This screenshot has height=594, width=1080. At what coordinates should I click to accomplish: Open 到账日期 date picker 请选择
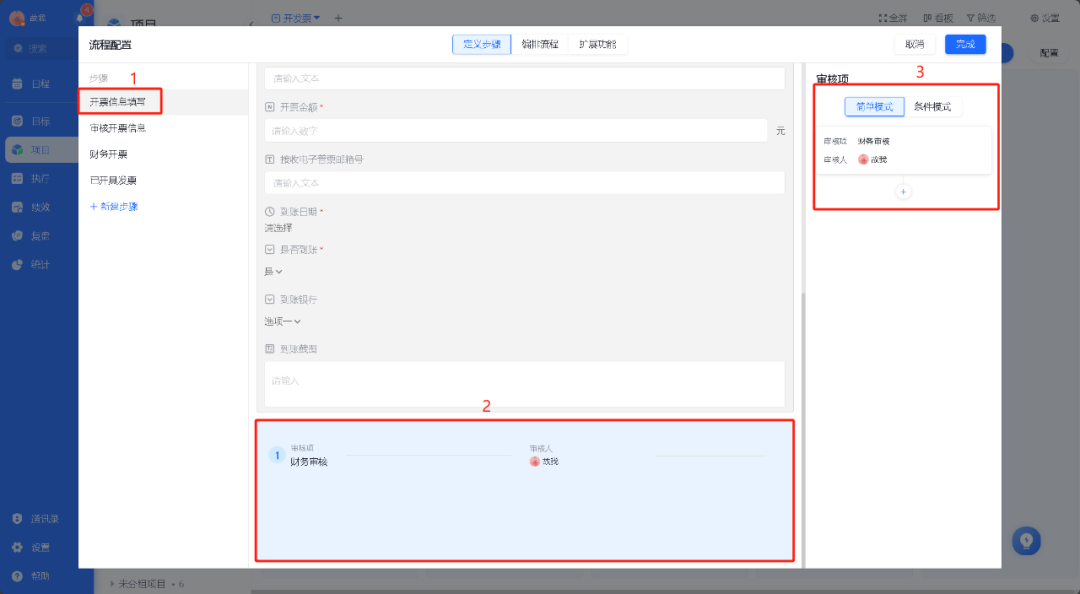(x=278, y=227)
